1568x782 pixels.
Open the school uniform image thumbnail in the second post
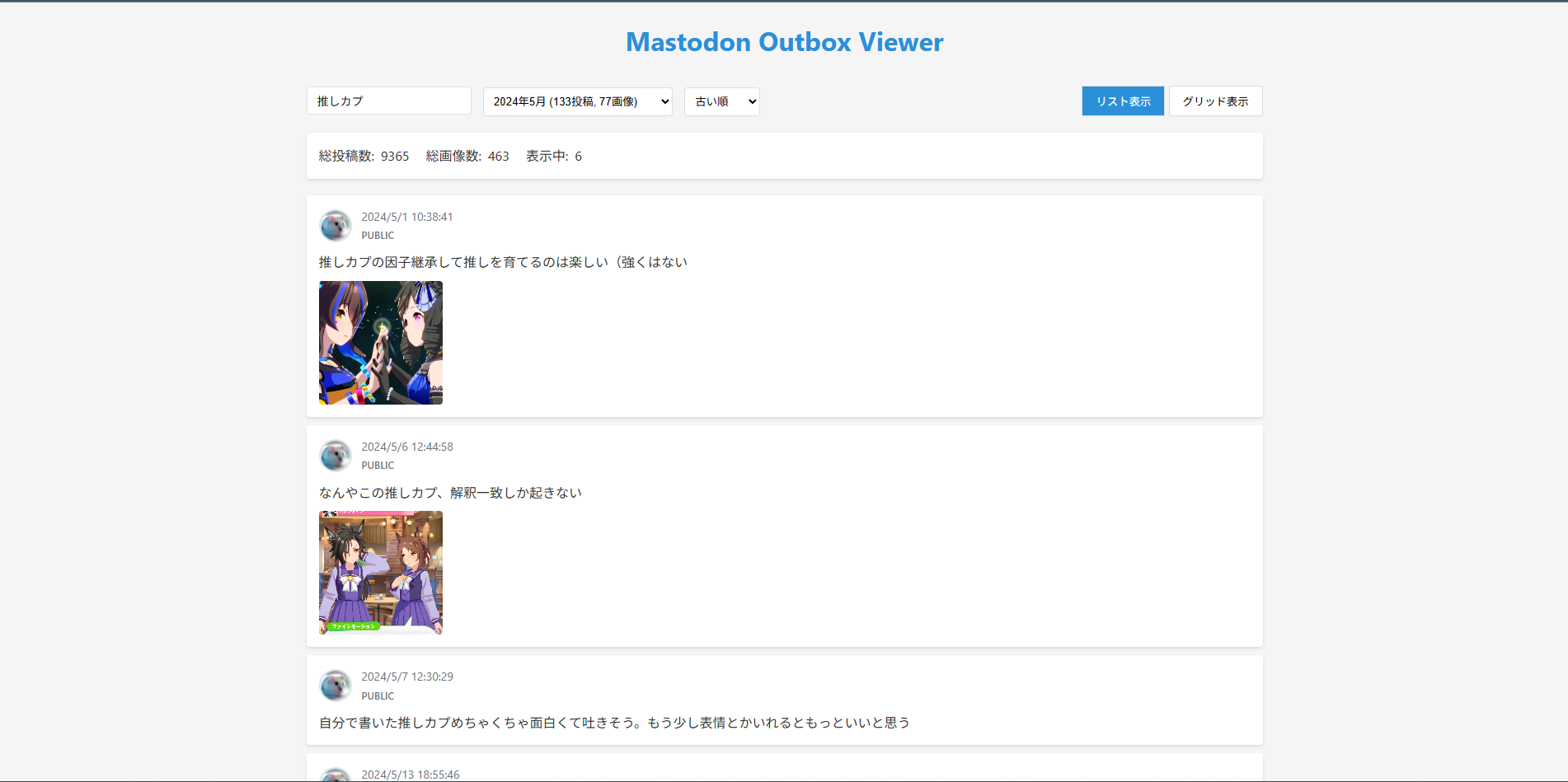click(381, 573)
